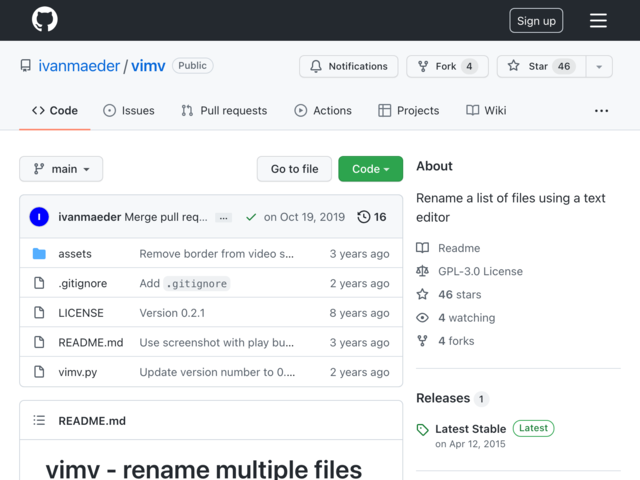Click the fork count badge 4
This screenshot has width=640, height=480.
click(469, 66)
